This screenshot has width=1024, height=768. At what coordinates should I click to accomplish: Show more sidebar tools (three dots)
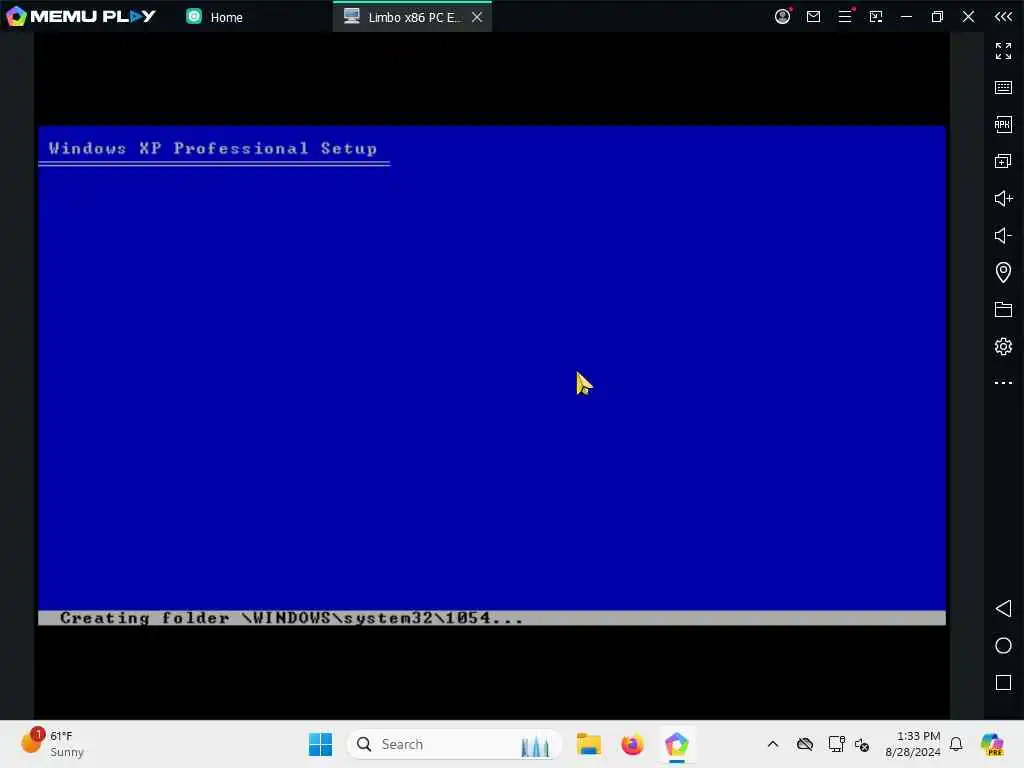1003,383
